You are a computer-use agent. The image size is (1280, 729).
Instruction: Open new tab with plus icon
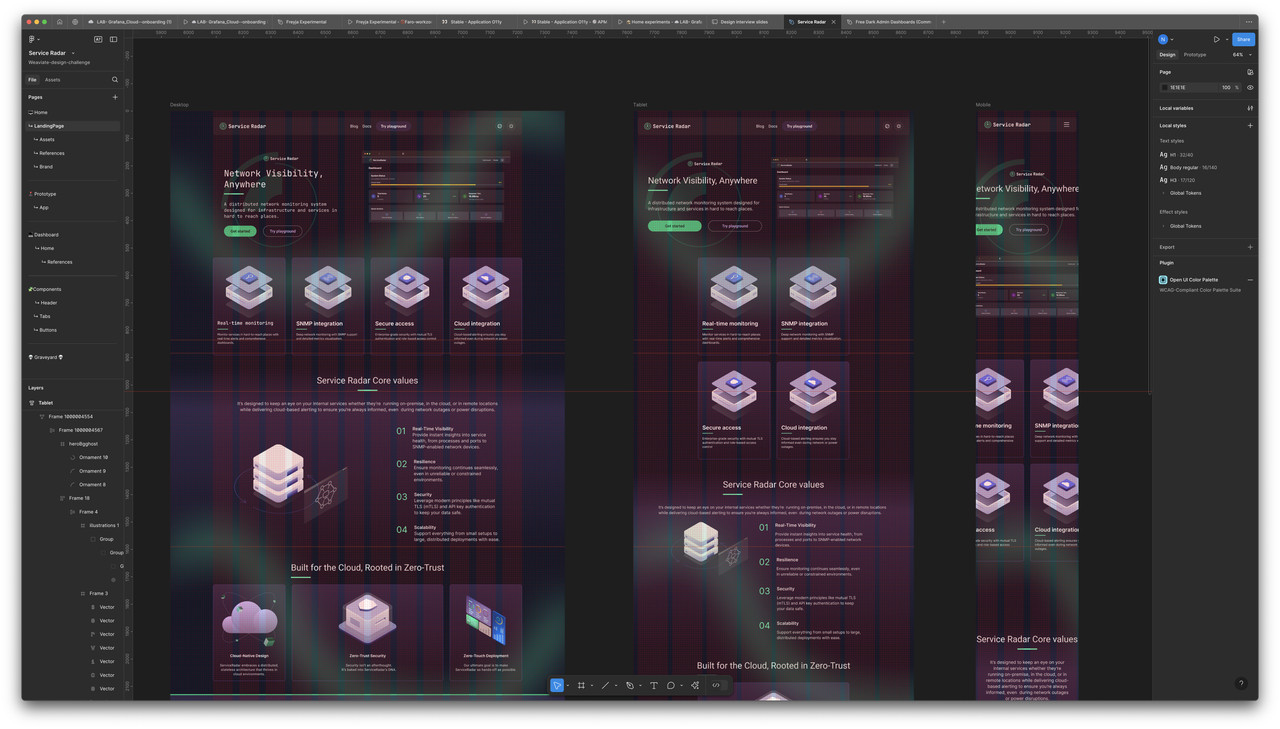click(x=943, y=21)
